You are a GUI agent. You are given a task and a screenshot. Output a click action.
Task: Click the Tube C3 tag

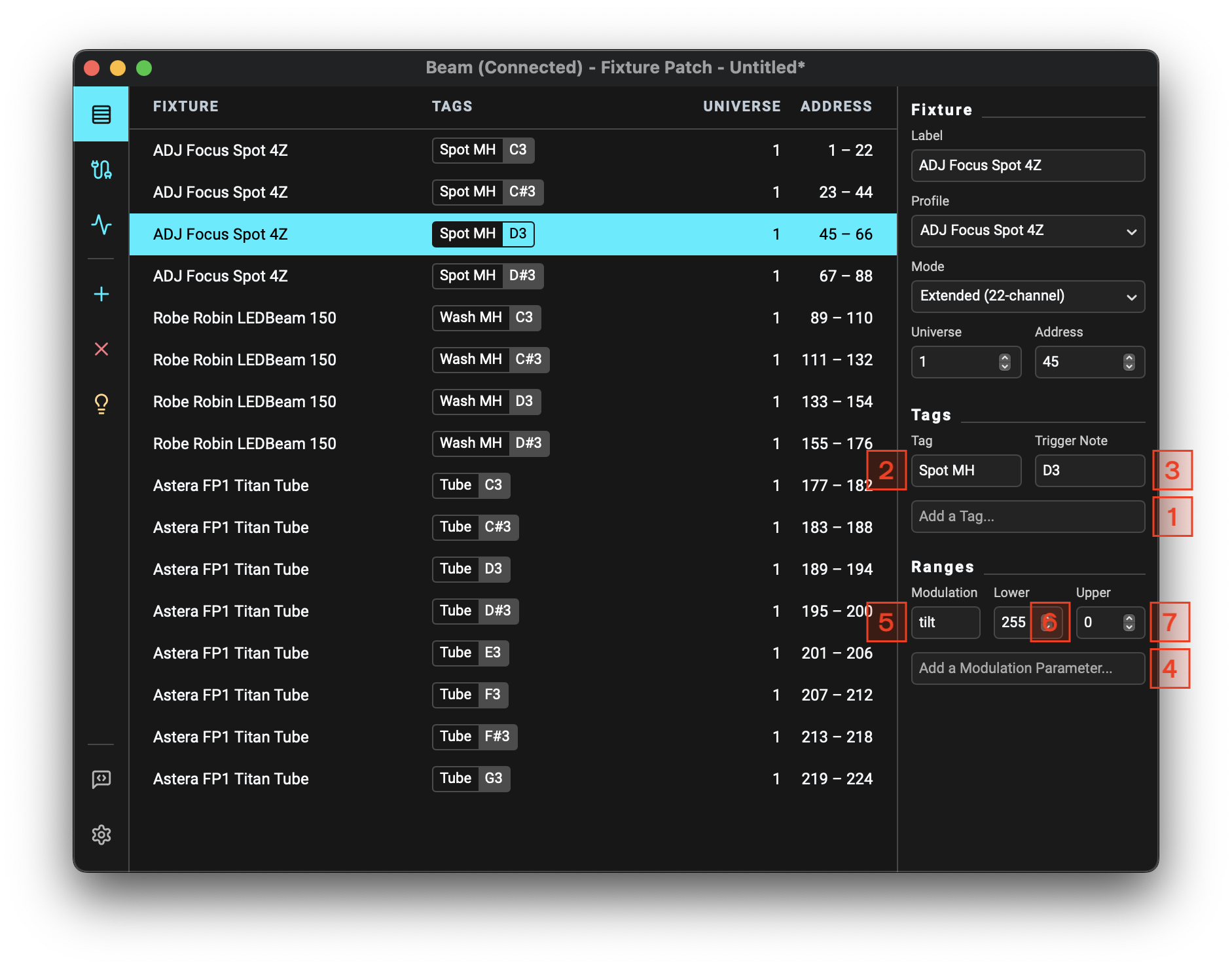click(x=471, y=486)
